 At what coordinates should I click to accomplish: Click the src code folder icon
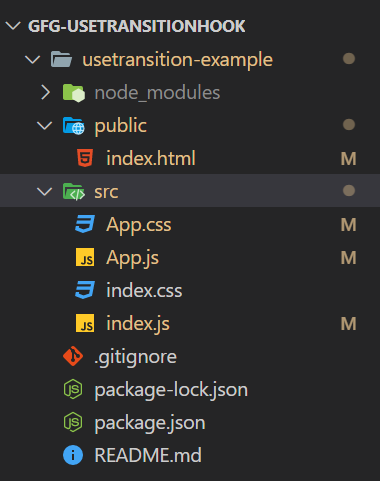[x=74, y=192]
